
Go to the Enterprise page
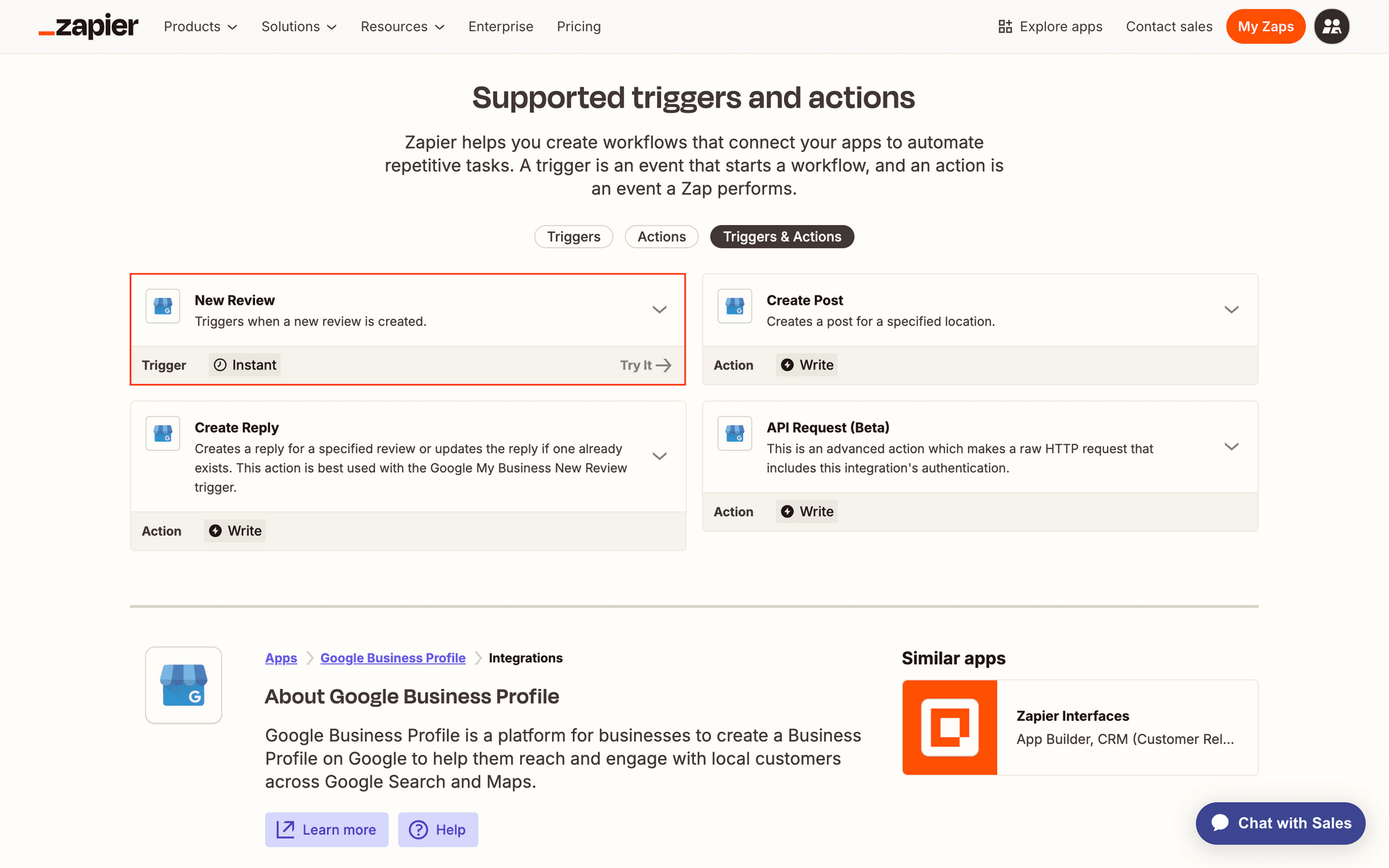pyautogui.click(x=501, y=26)
